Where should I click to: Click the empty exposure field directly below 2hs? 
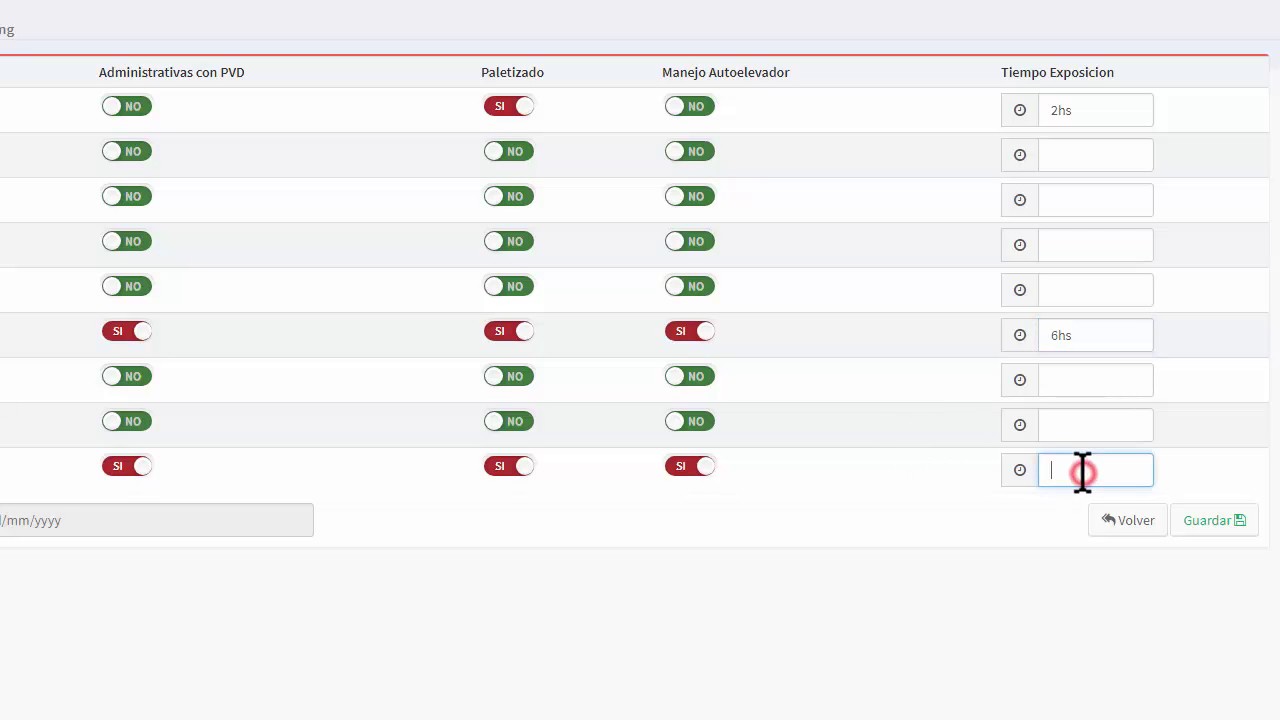click(x=1095, y=155)
